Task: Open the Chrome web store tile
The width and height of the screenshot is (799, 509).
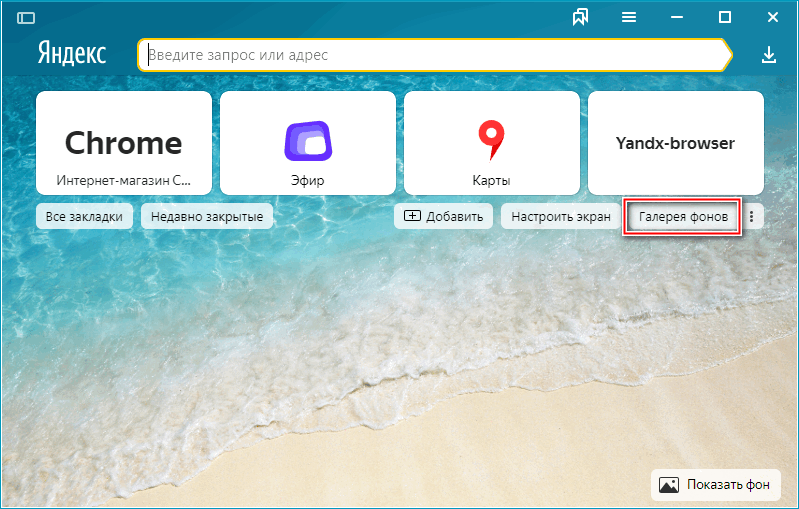Action: click(x=123, y=143)
